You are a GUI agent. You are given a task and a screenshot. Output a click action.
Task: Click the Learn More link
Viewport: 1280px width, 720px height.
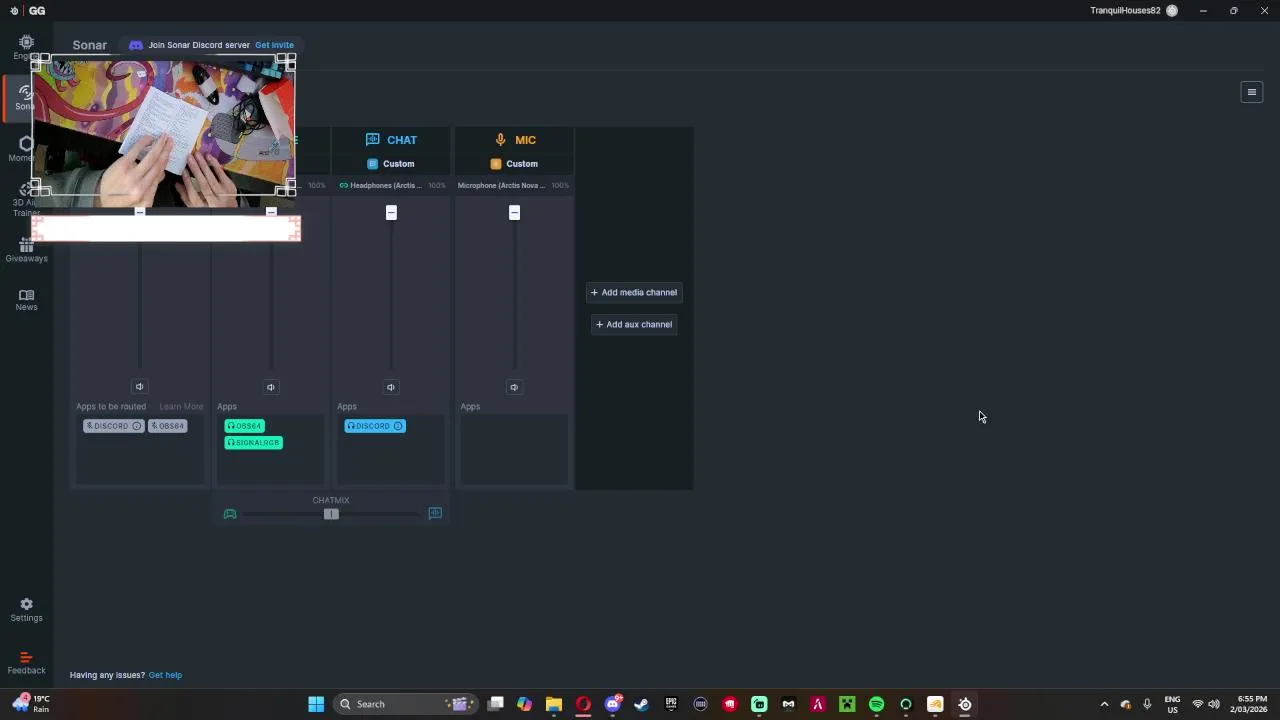tap(181, 407)
